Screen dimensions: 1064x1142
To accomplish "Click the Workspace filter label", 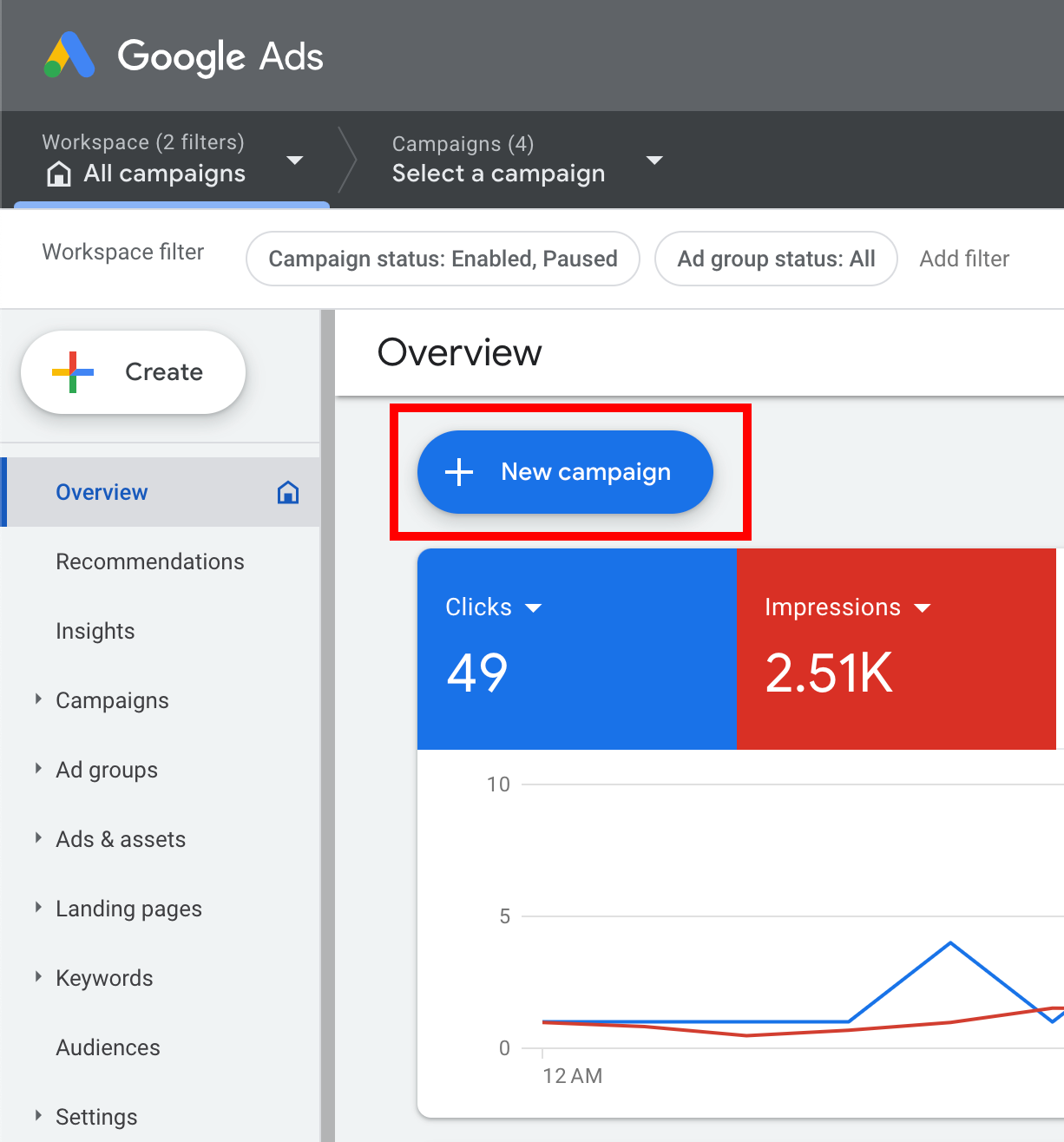I will coord(123,252).
